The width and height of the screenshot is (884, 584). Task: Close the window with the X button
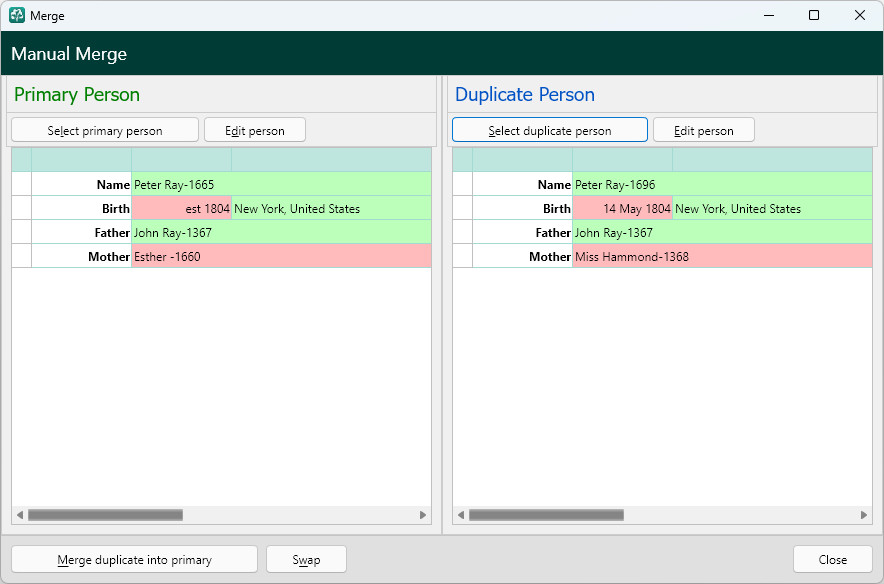click(860, 15)
